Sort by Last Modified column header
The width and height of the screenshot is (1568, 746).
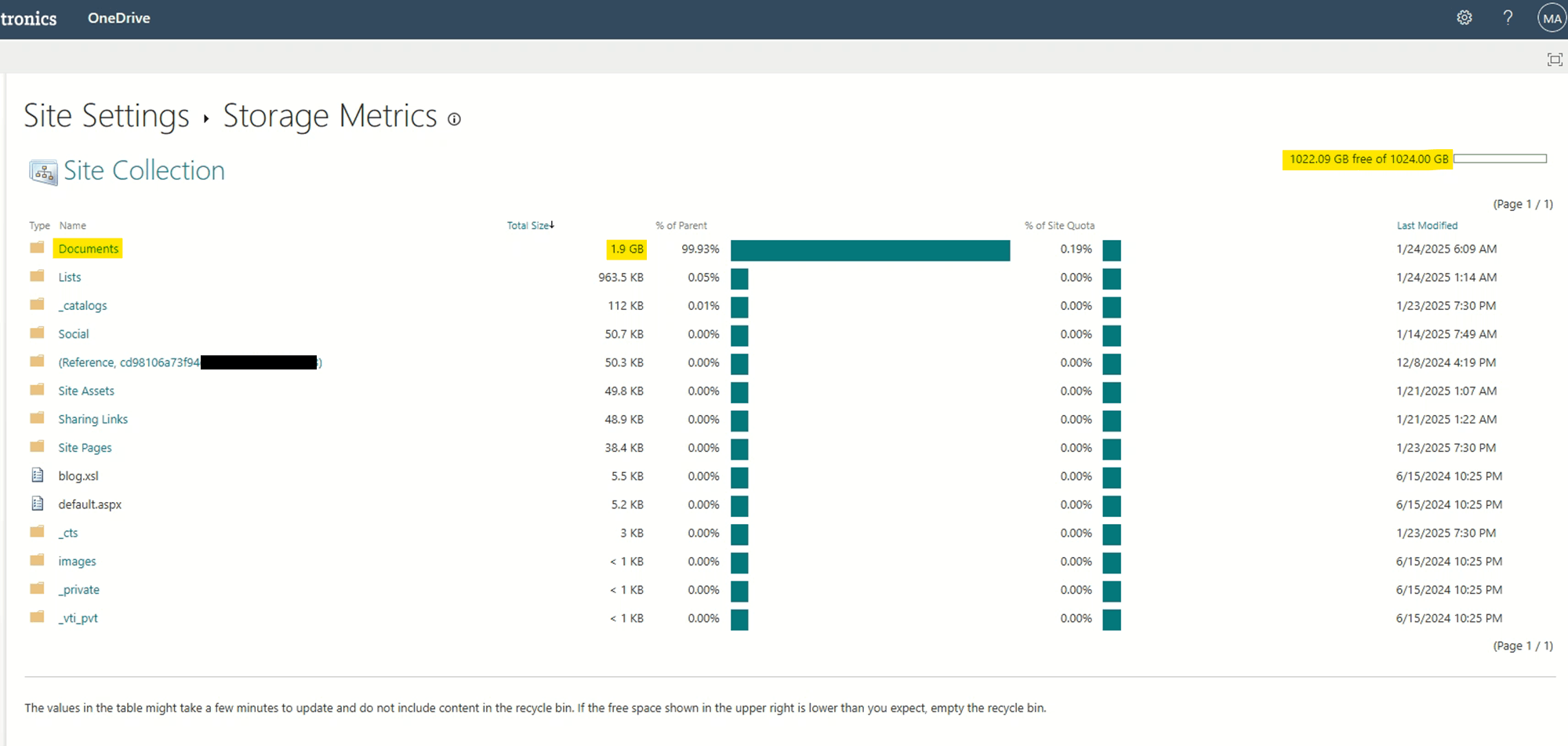(x=1427, y=225)
